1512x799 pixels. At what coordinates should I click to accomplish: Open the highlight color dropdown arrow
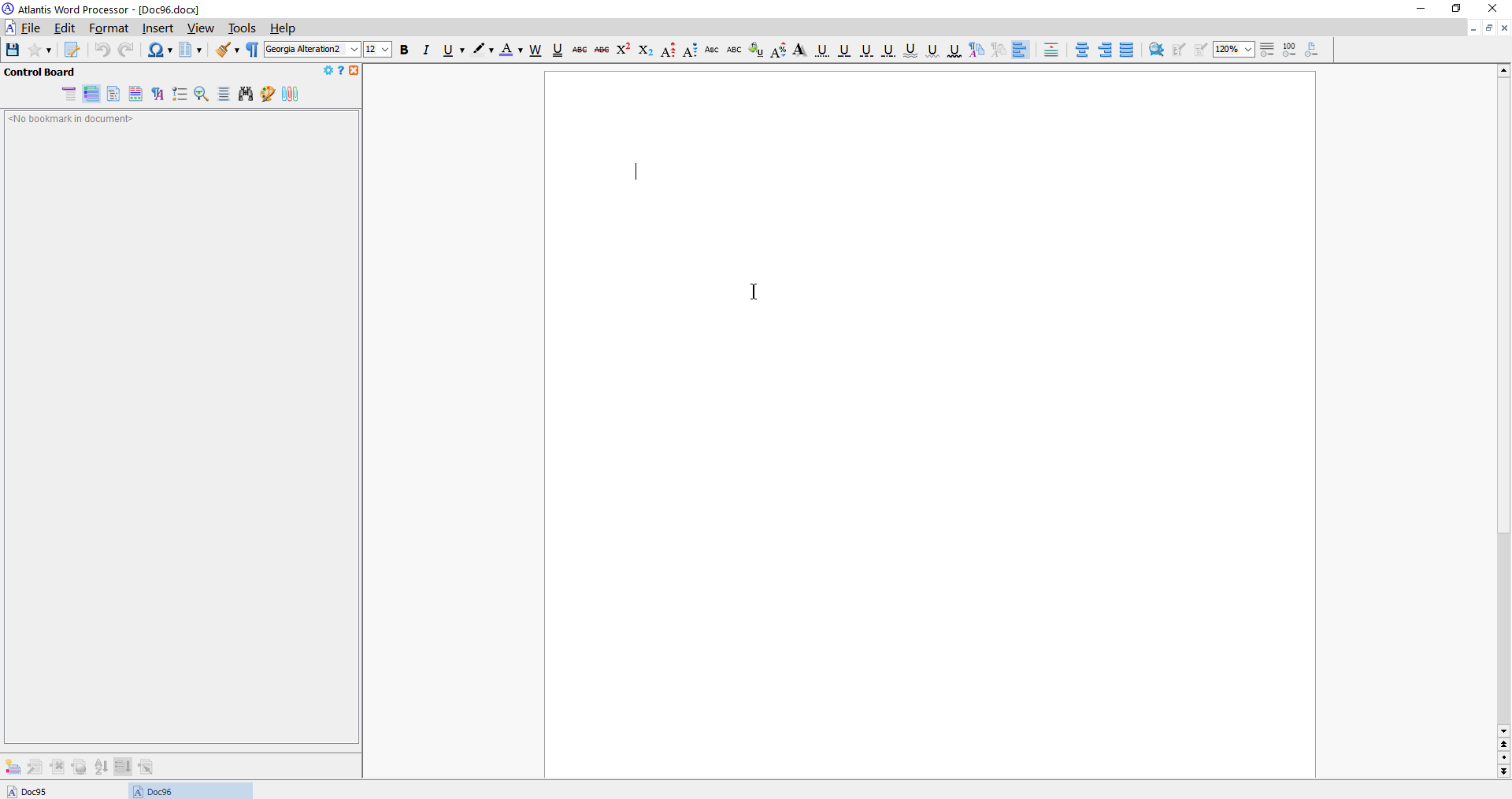point(491,50)
